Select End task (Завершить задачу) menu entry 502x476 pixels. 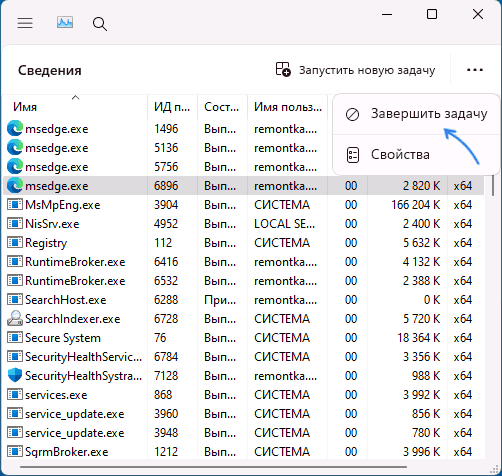[416, 114]
